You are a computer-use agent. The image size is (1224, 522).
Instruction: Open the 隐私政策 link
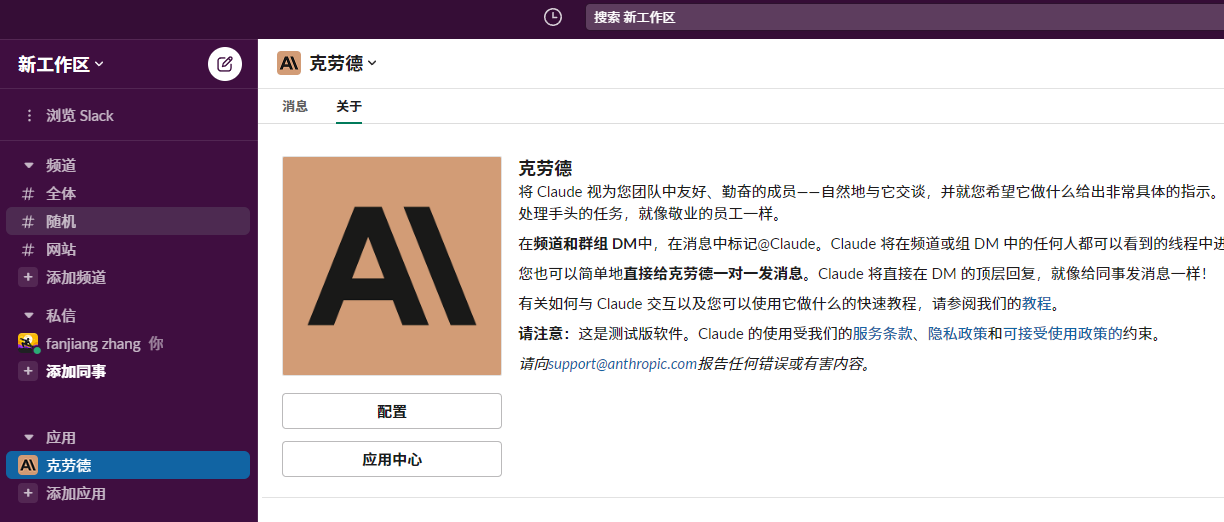pos(958,333)
